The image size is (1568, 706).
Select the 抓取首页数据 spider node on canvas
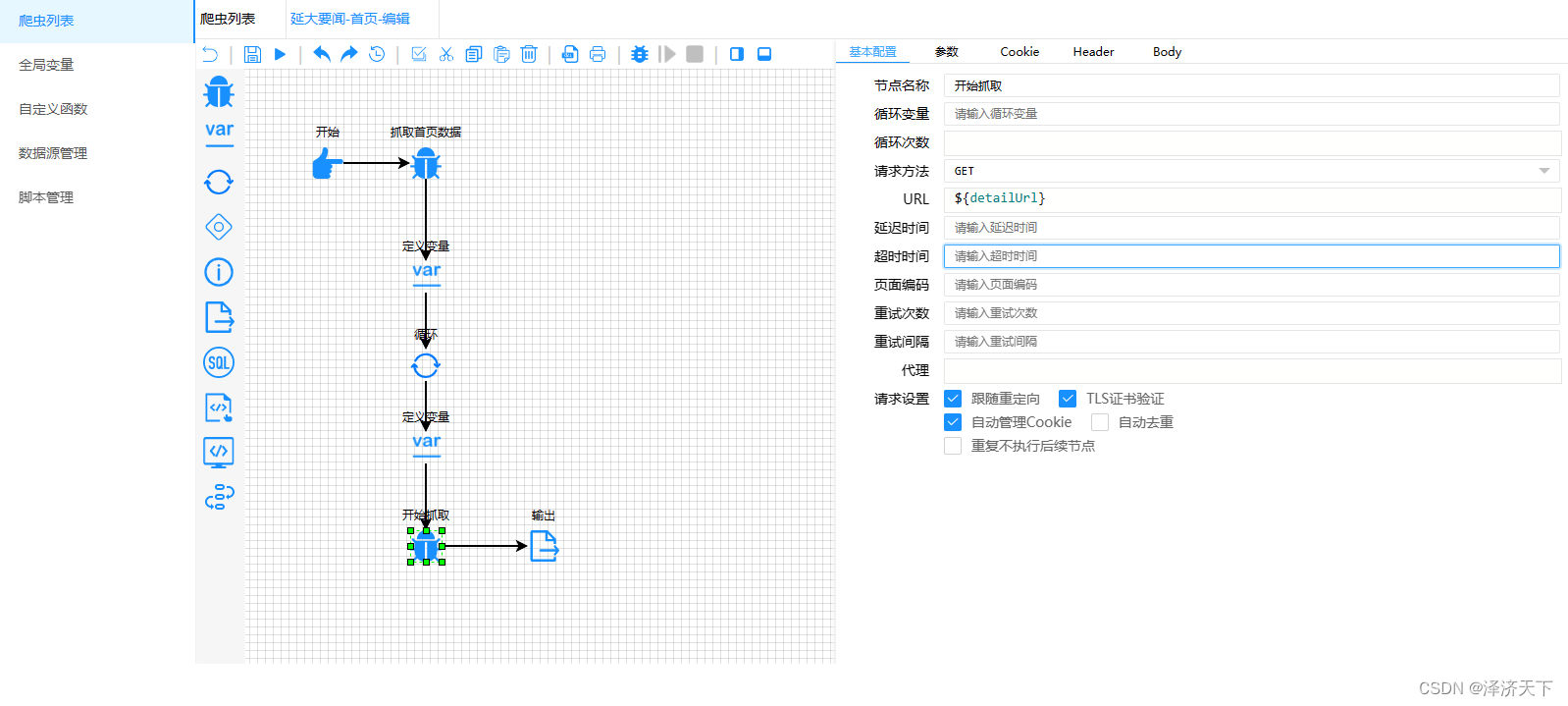click(426, 163)
